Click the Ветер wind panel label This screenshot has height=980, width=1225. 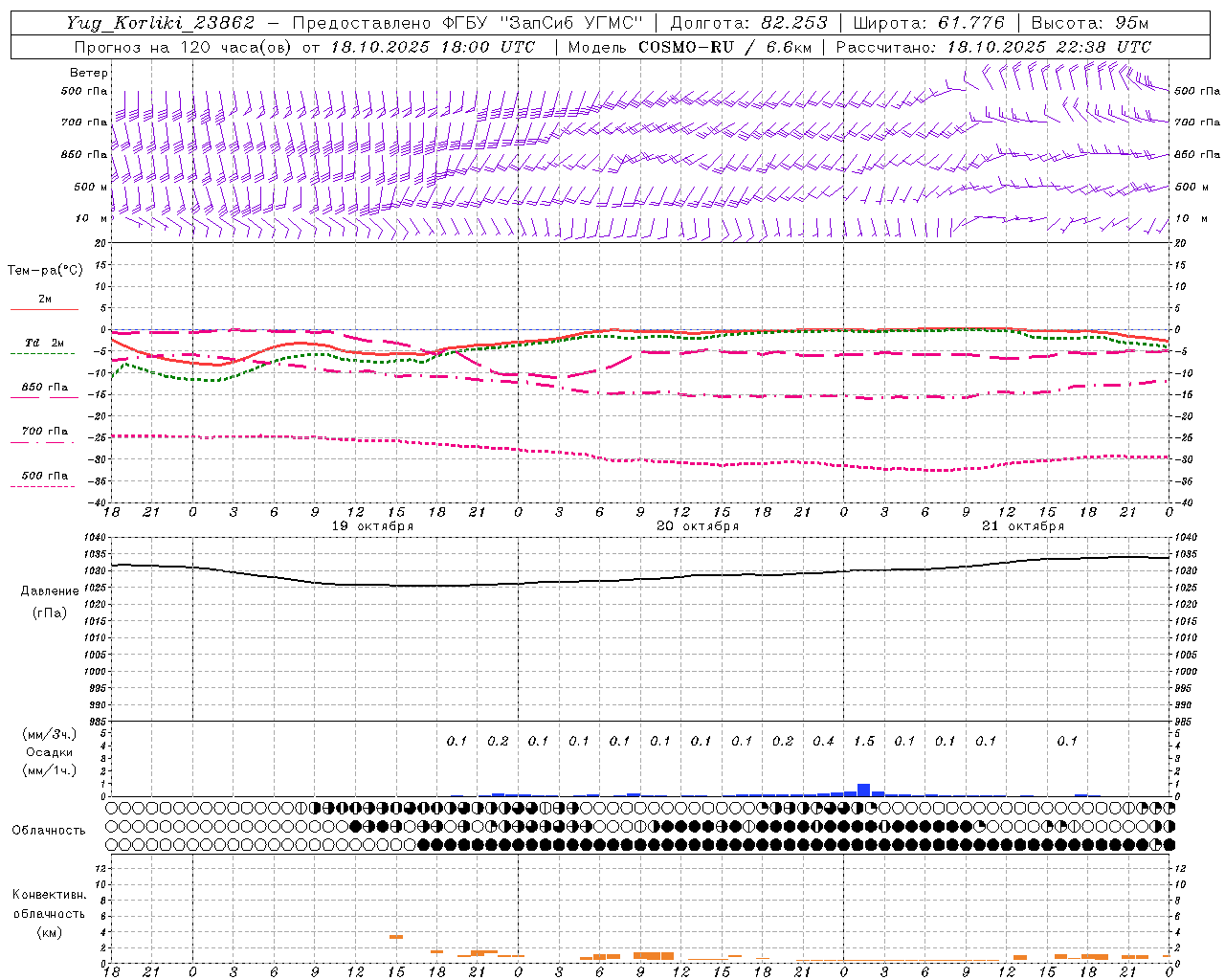(89, 73)
